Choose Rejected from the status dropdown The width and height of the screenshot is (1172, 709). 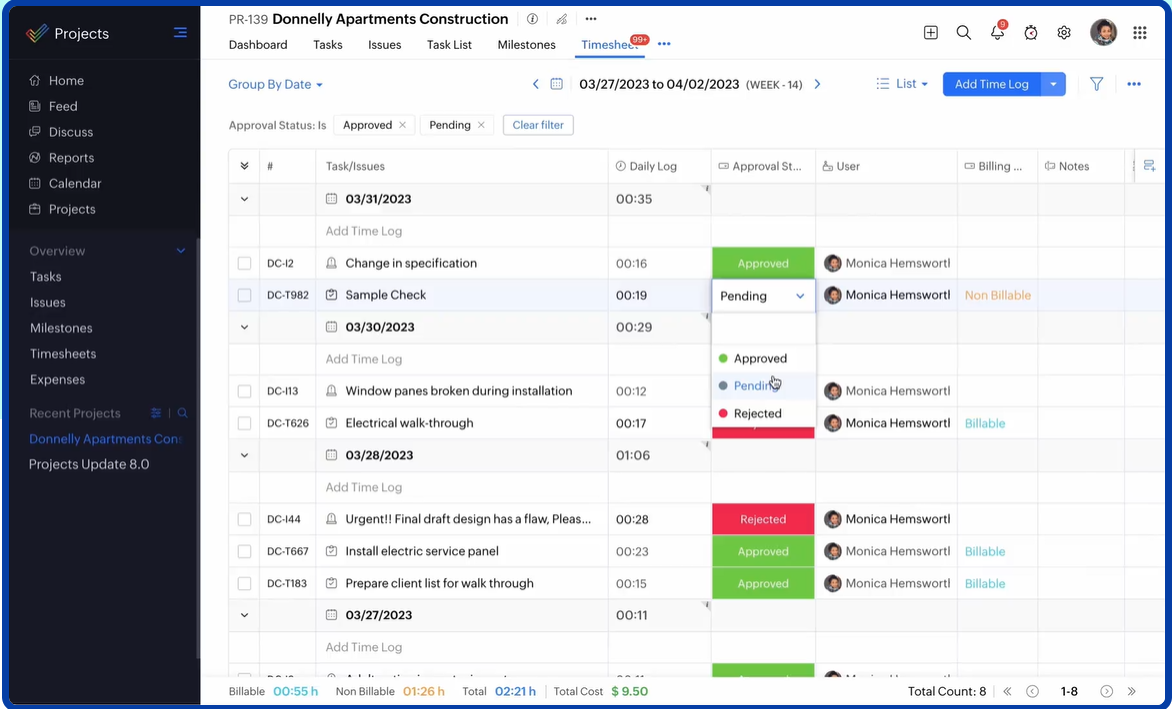(x=757, y=413)
